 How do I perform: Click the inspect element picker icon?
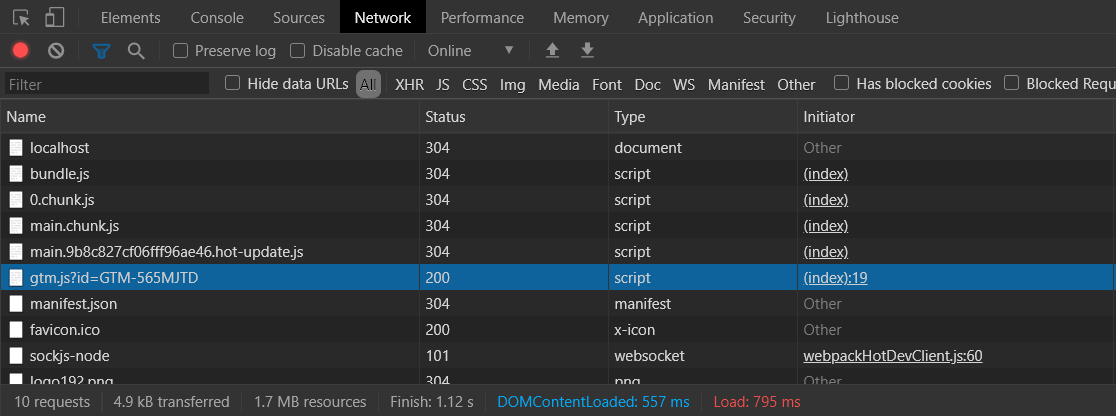pyautogui.click(x=22, y=18)
